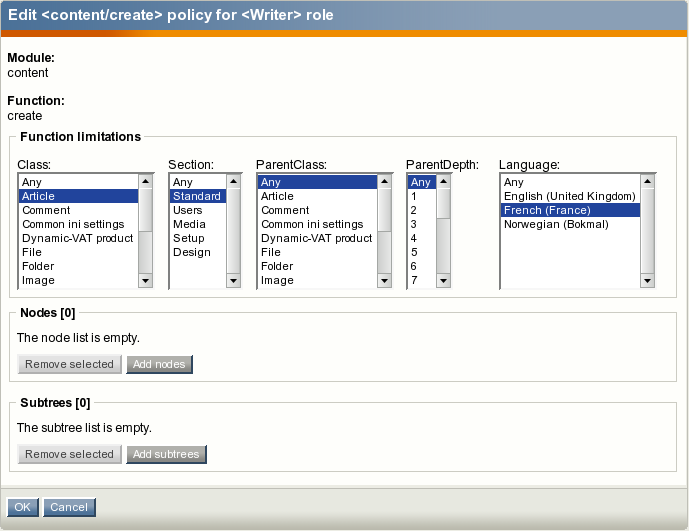Select Article in the Class list
The height and width of the screenshot is (531, 689).
(x=79, y=196)
